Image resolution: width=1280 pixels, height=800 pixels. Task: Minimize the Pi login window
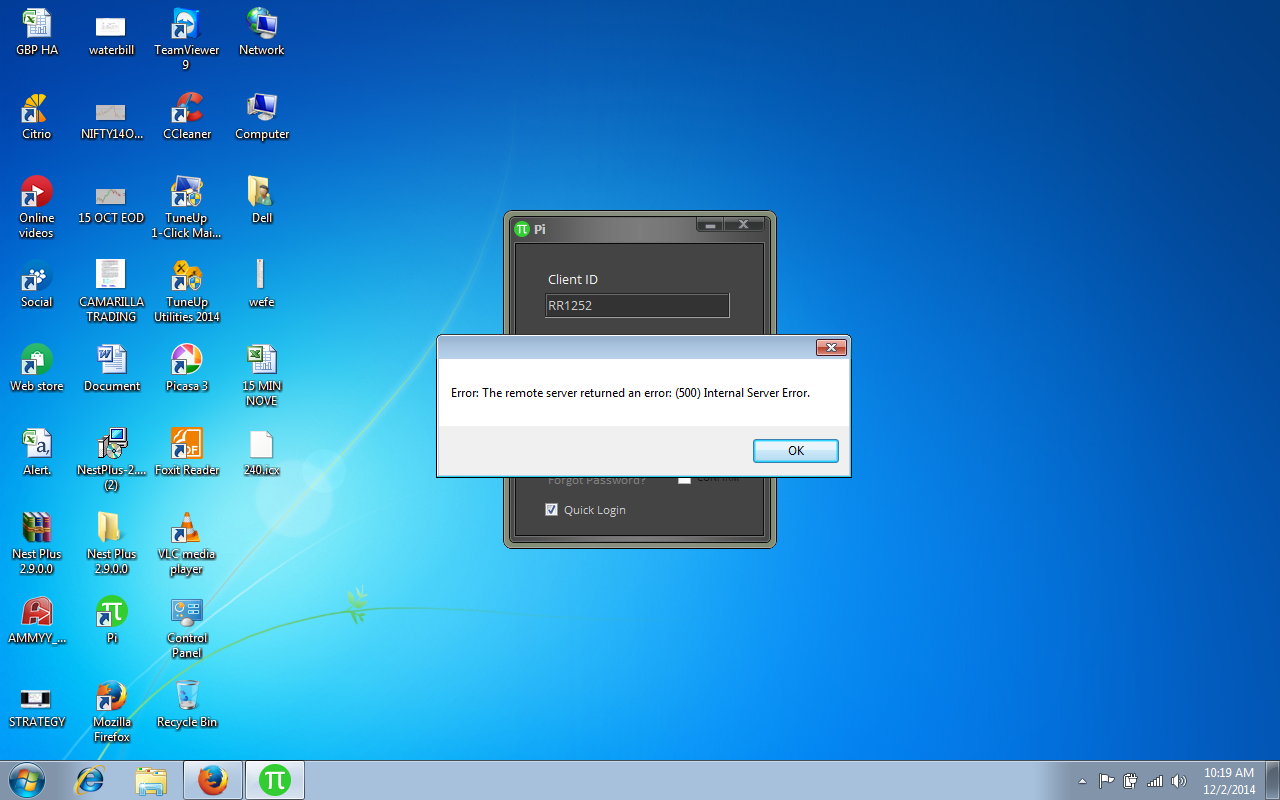tap(710, 225)
